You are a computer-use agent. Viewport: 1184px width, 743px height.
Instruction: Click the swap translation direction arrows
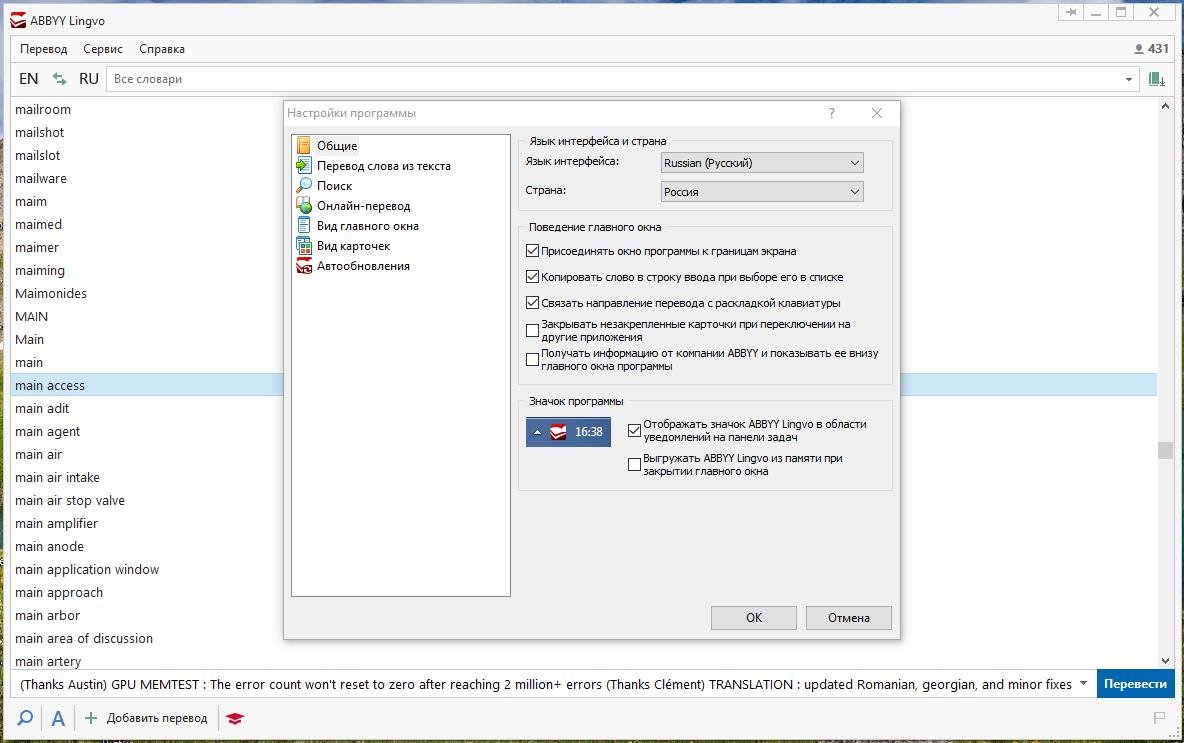pyautogui.click(x=59, y=79)
